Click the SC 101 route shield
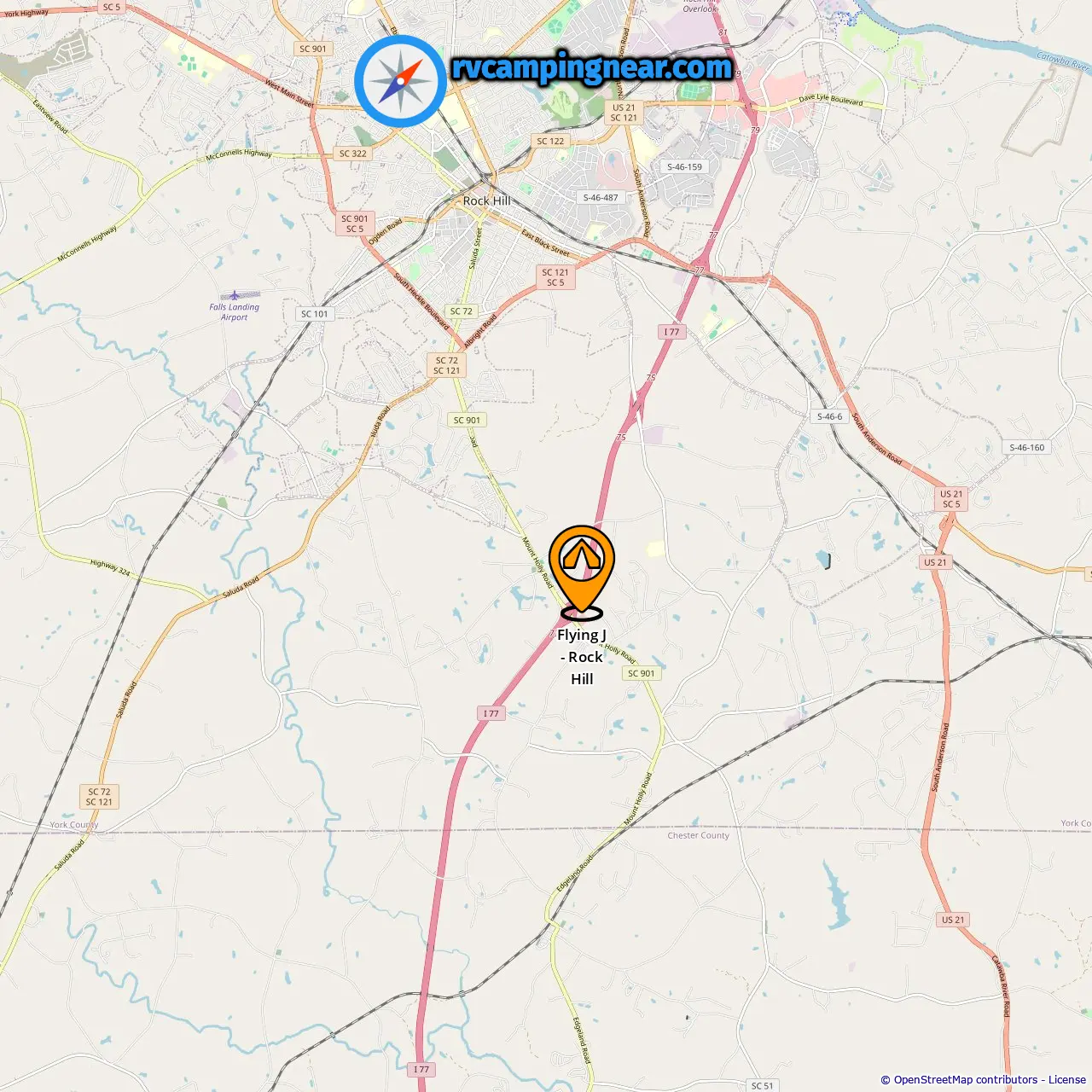 tap(314, 314)
